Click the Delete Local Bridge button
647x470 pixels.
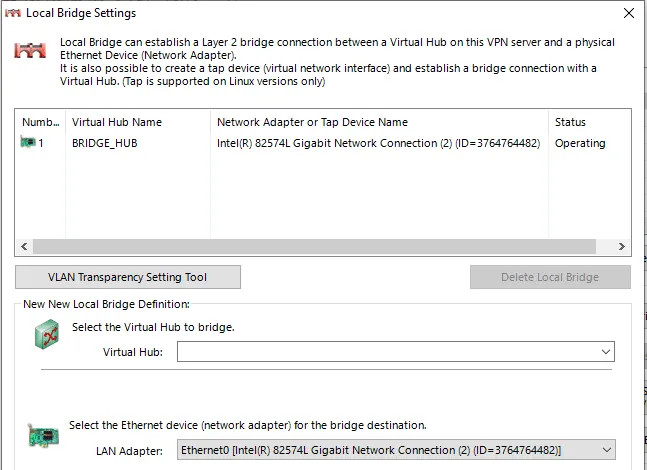coord(550,277)
